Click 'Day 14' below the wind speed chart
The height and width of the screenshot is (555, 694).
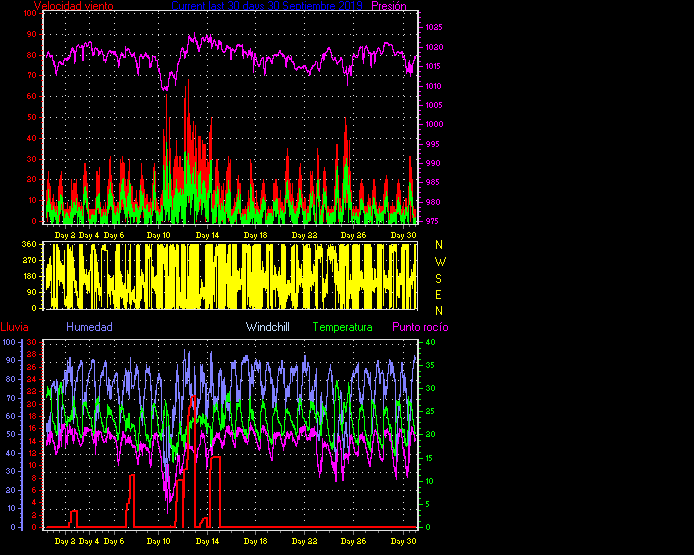click(x=208, y=235)
